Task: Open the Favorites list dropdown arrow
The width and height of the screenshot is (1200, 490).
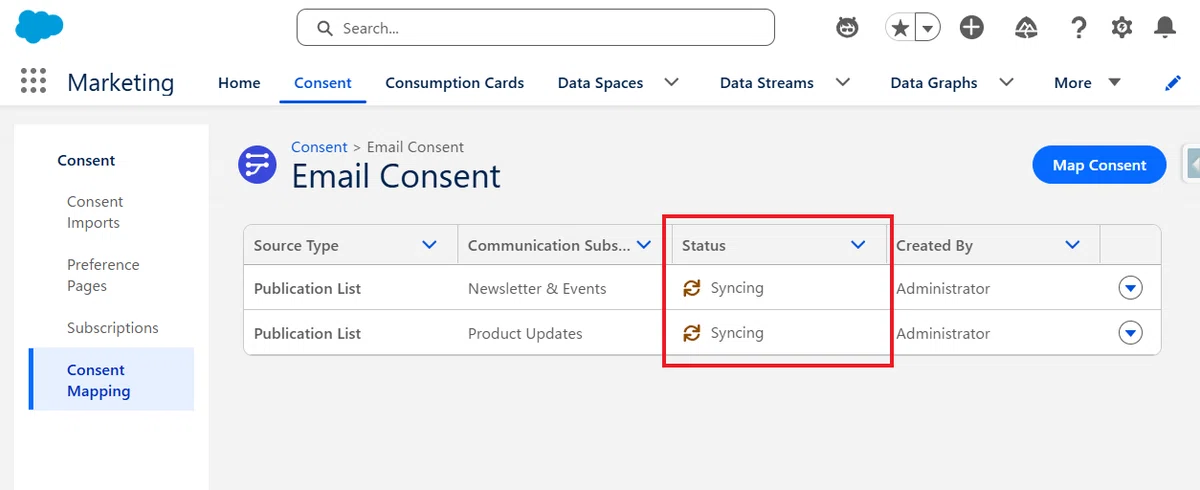Action: [x=928, y=28]
